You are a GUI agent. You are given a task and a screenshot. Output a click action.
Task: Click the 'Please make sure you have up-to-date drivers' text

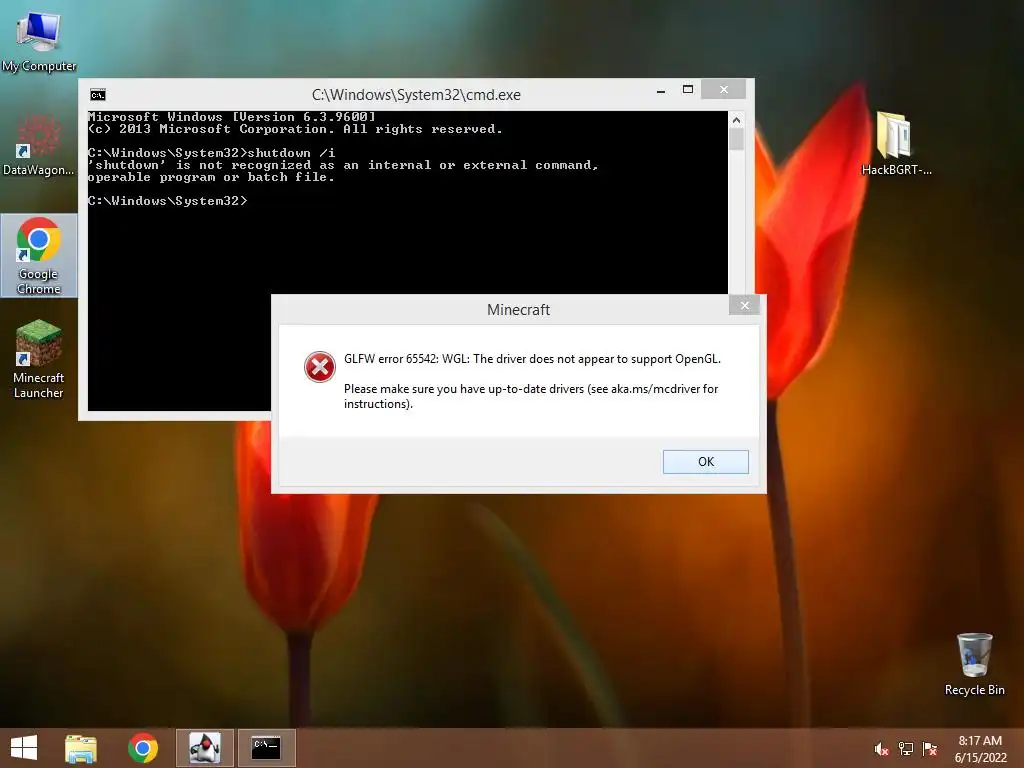(531, 396)
